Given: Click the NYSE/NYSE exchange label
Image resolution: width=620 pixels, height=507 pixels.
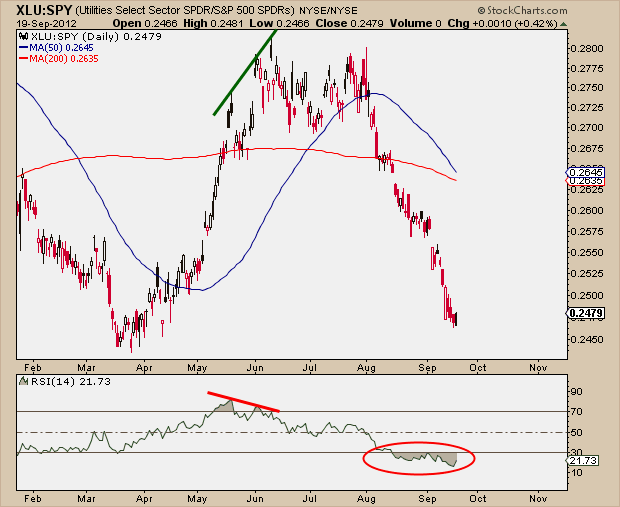Looking at the screenshot, I should point(328,11).
